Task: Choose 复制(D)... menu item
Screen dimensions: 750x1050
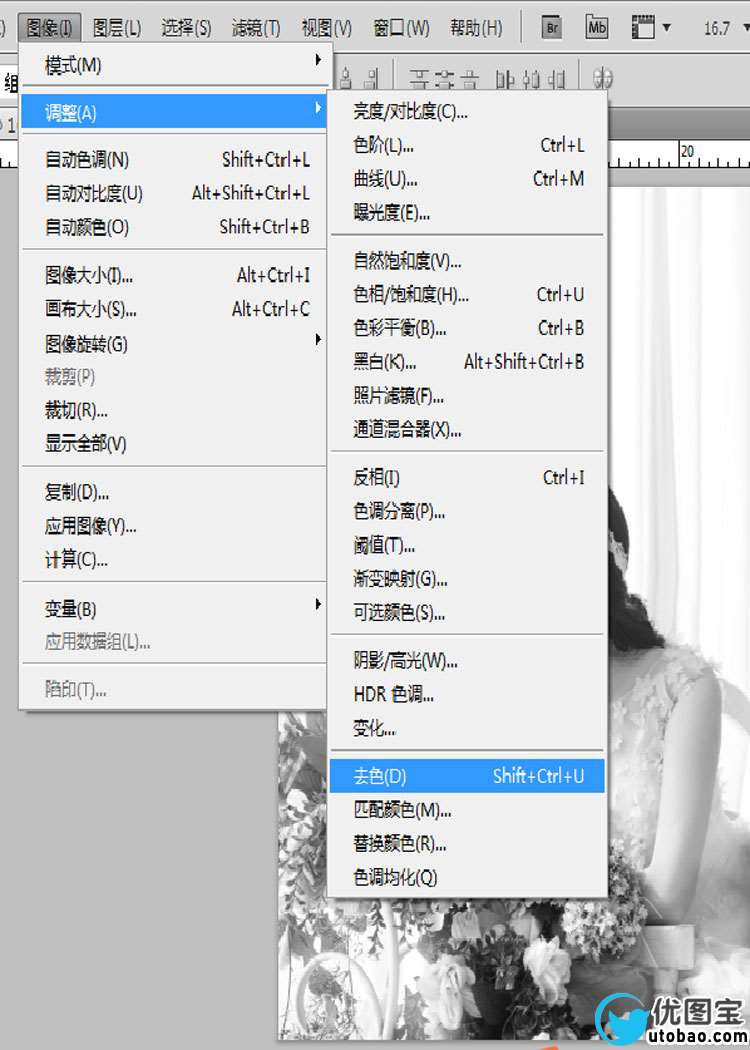Action: point(175,493)
